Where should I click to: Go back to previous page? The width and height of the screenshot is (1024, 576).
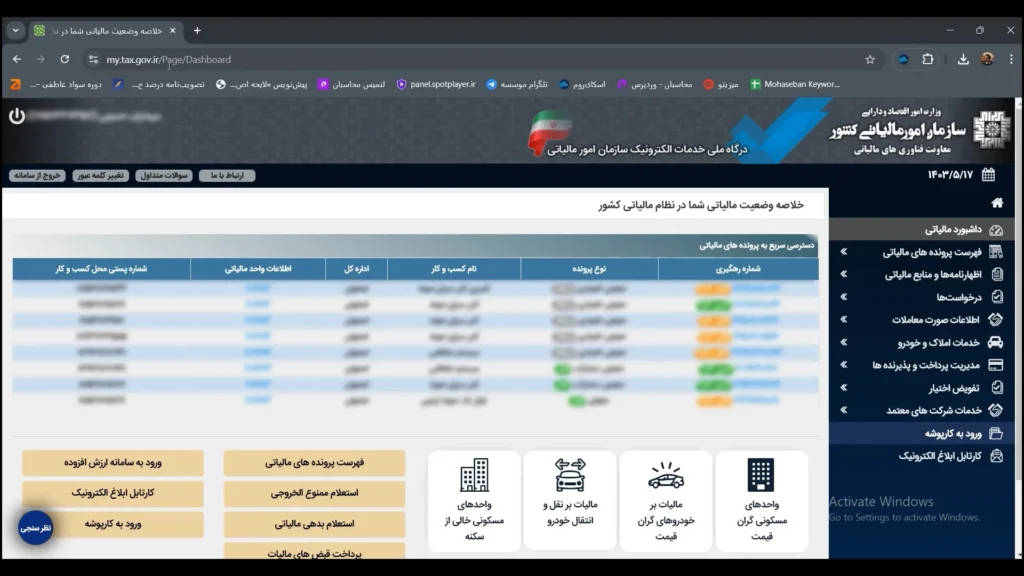[17, 59]
